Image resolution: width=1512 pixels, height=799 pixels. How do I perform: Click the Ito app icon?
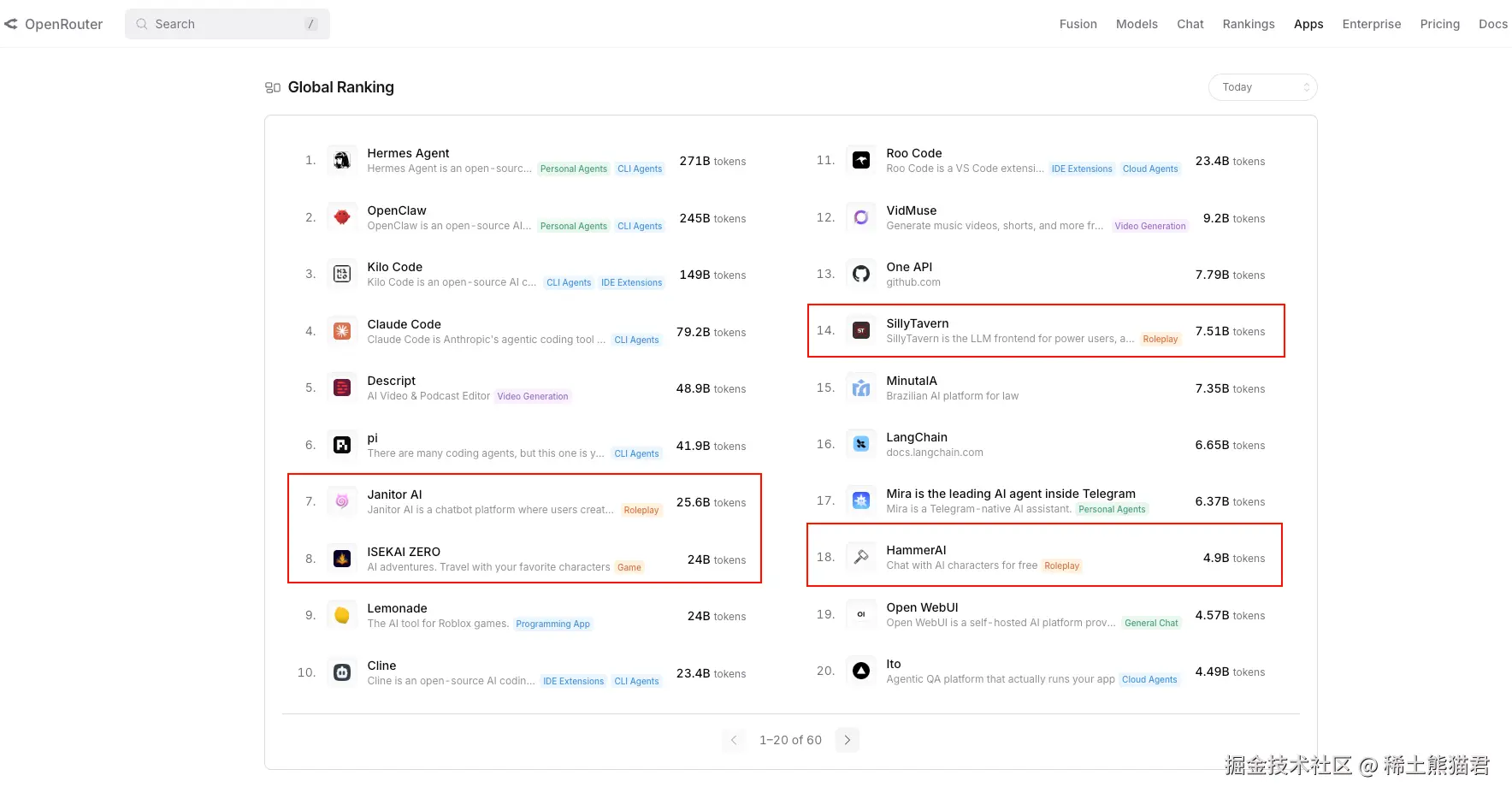(x=861, y=671)
